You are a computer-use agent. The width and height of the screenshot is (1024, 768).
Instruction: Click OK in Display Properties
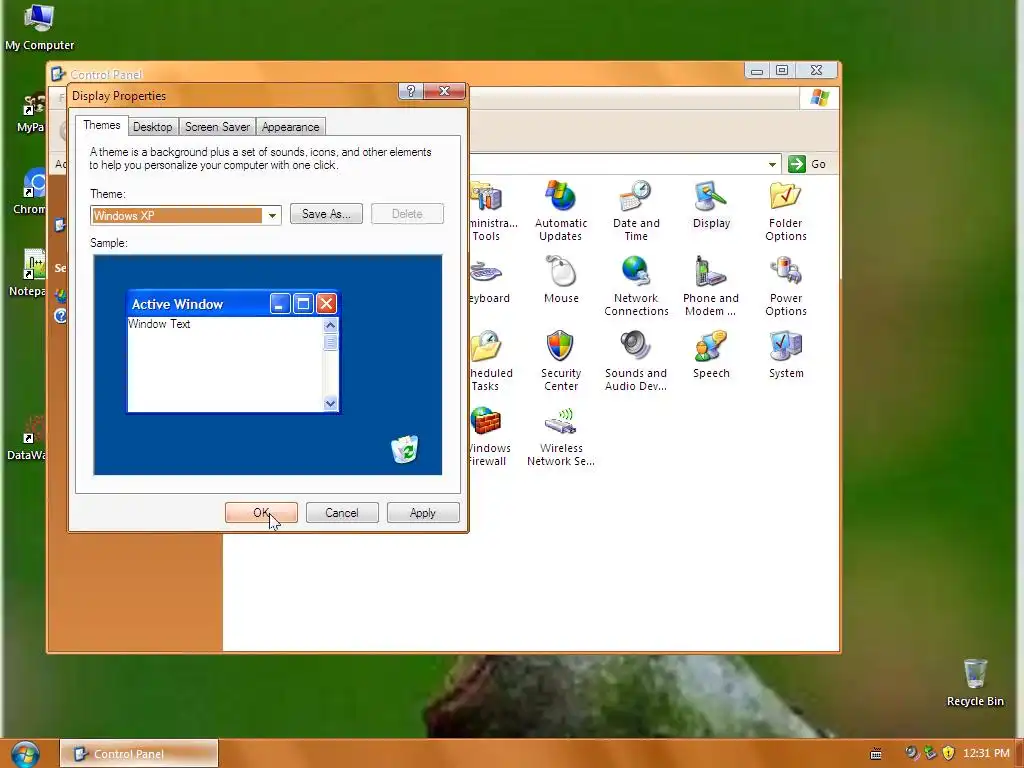[x=261, y=513]
